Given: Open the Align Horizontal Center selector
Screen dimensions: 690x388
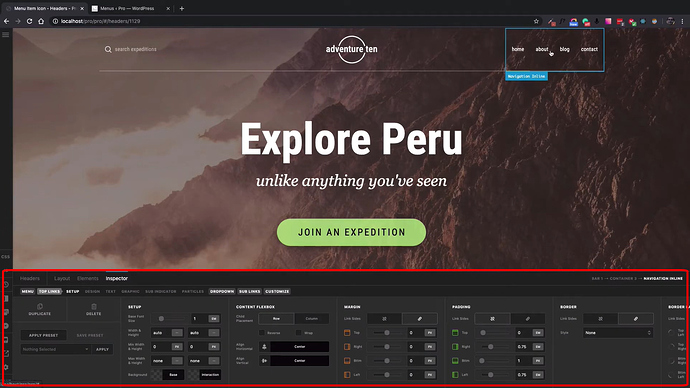Looking at the screenshot, I should tap(300, 347).
